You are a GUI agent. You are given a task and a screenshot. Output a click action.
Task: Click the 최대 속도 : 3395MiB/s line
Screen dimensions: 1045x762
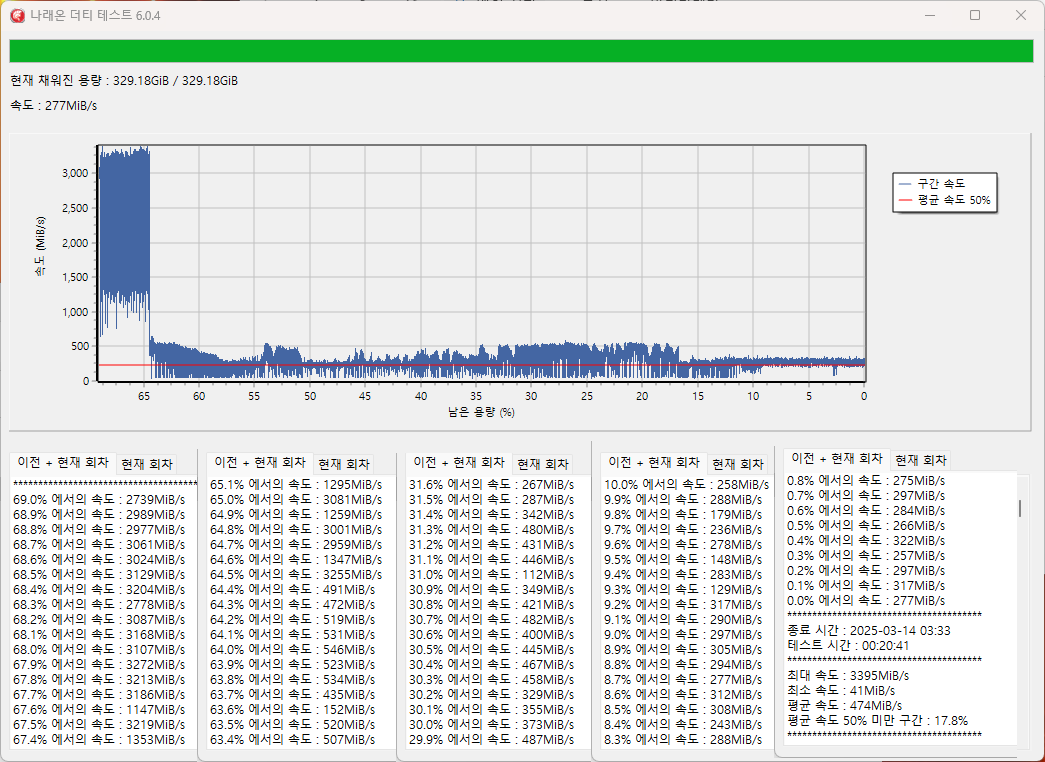pos(848,675)
